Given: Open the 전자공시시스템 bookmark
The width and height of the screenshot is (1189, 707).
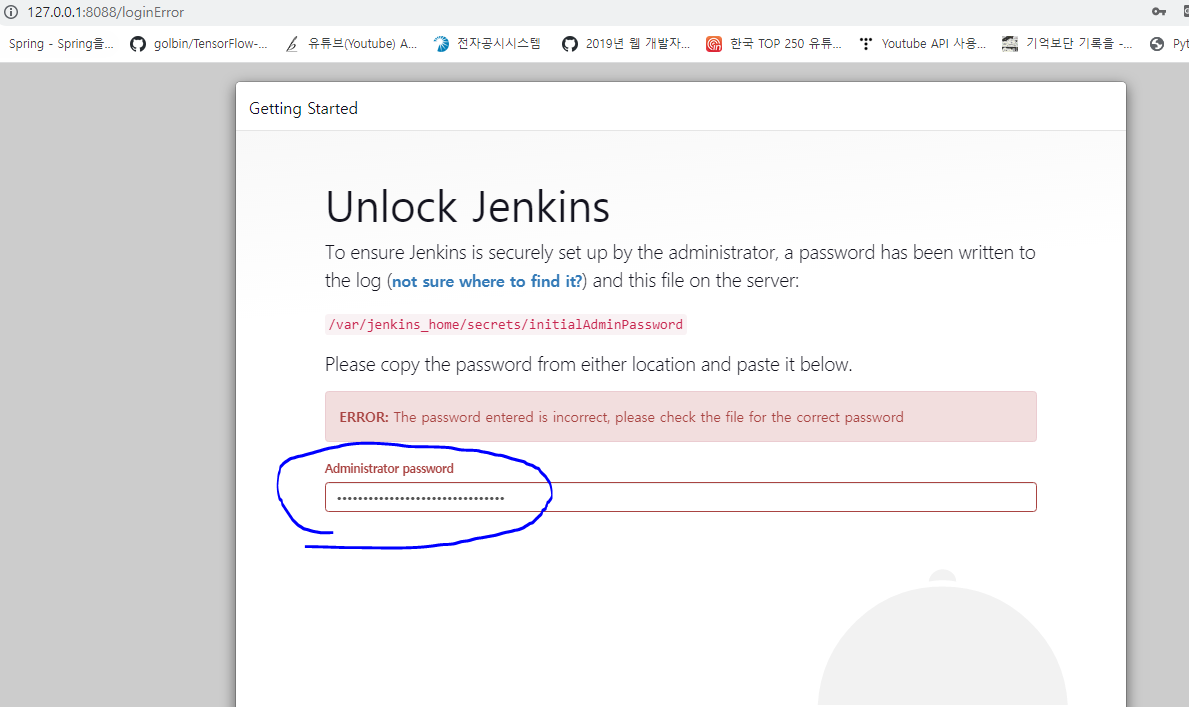Looking at the screenshot, I should (488, 44).
